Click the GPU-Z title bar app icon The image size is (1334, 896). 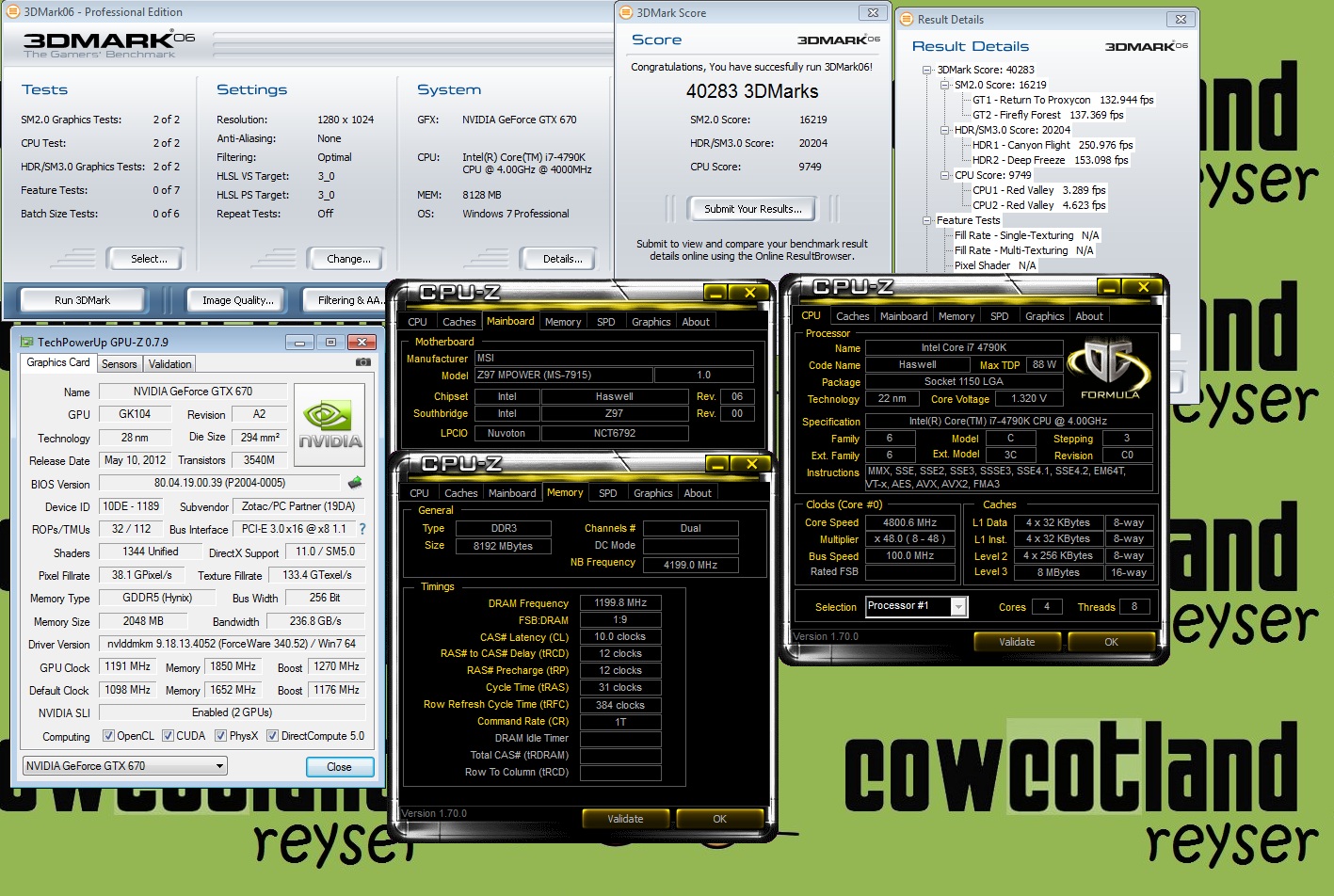coord(27,342)
